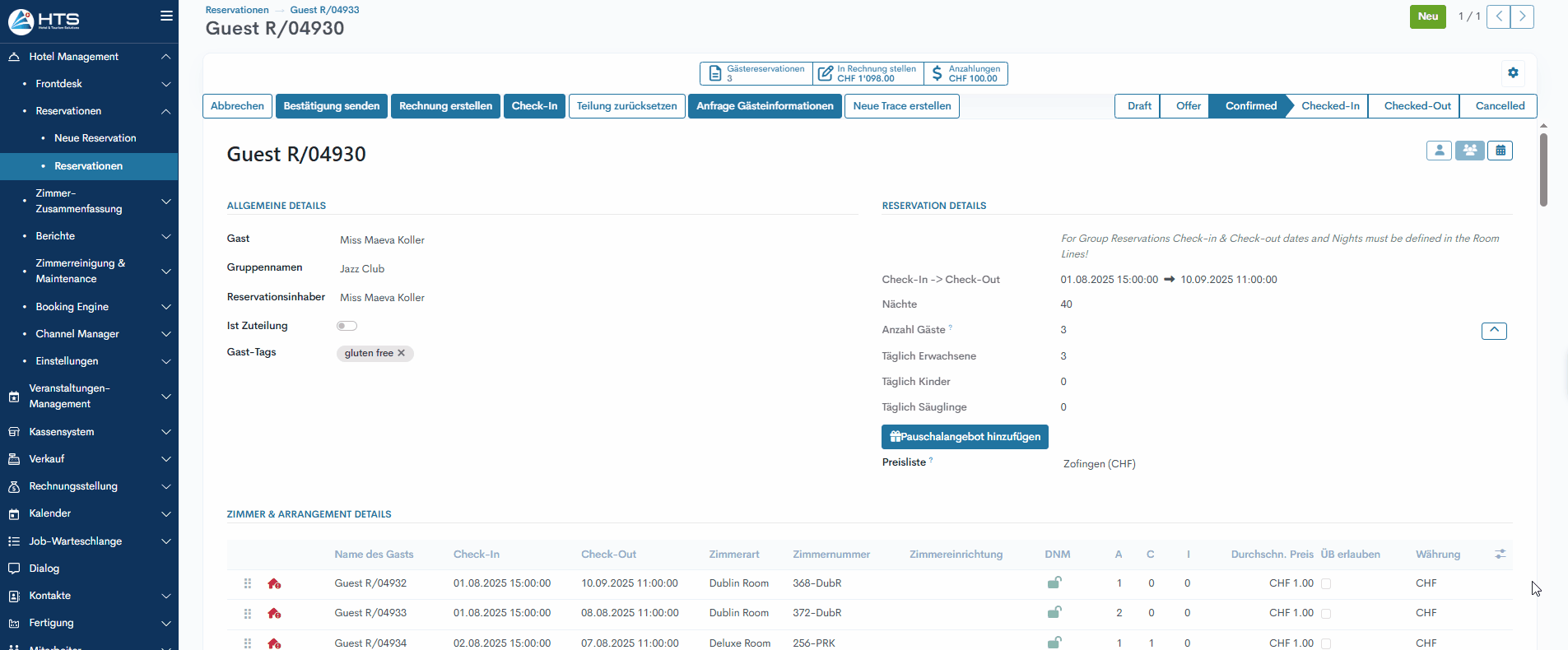Image resolution: width=1568 pixels, height=650 pixels.
Task: Click DNM unlock icon for Guest R/04932
Action: (1054, 583)
